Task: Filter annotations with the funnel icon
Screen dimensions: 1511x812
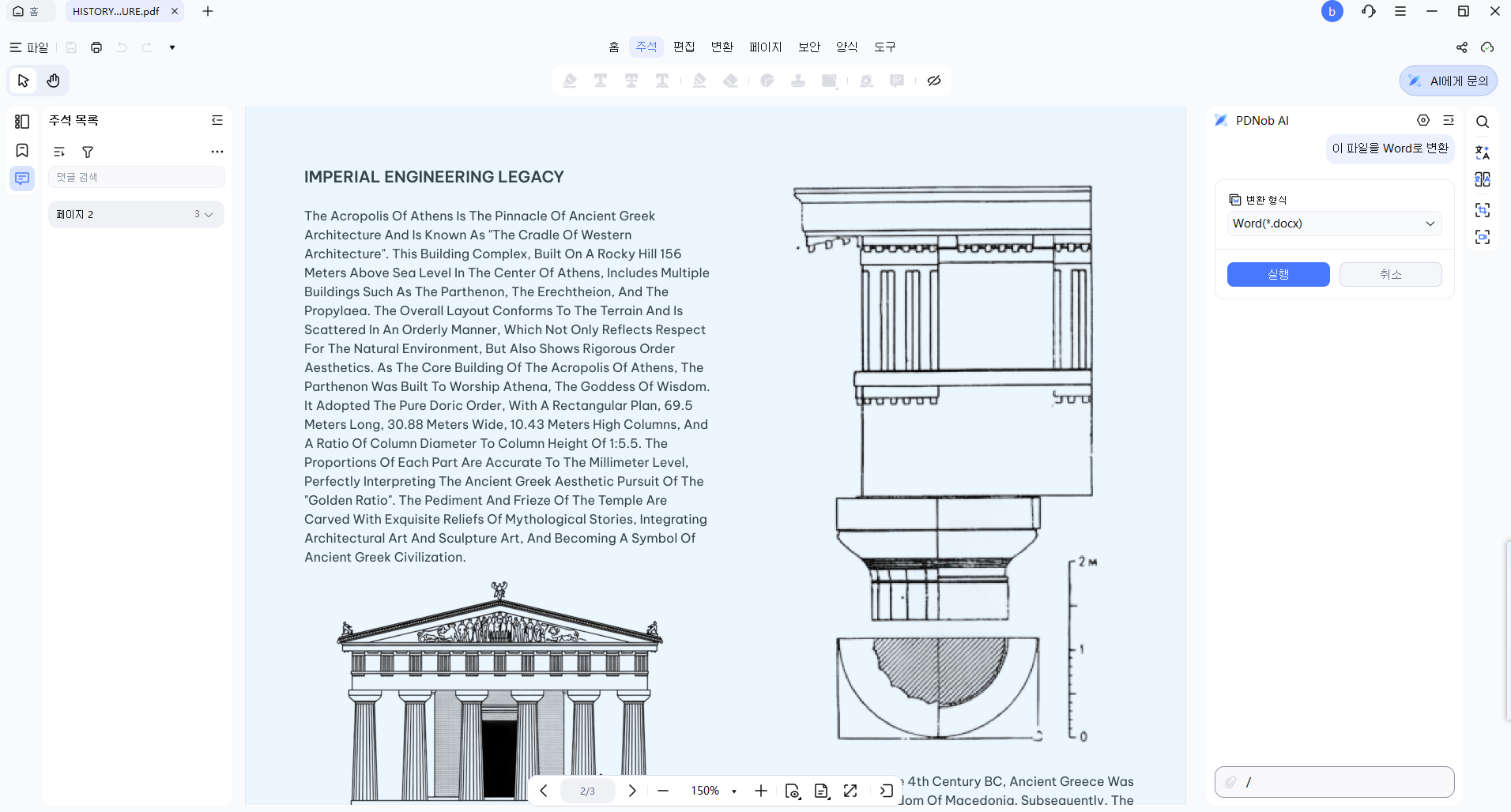Action: pos(88,152)
